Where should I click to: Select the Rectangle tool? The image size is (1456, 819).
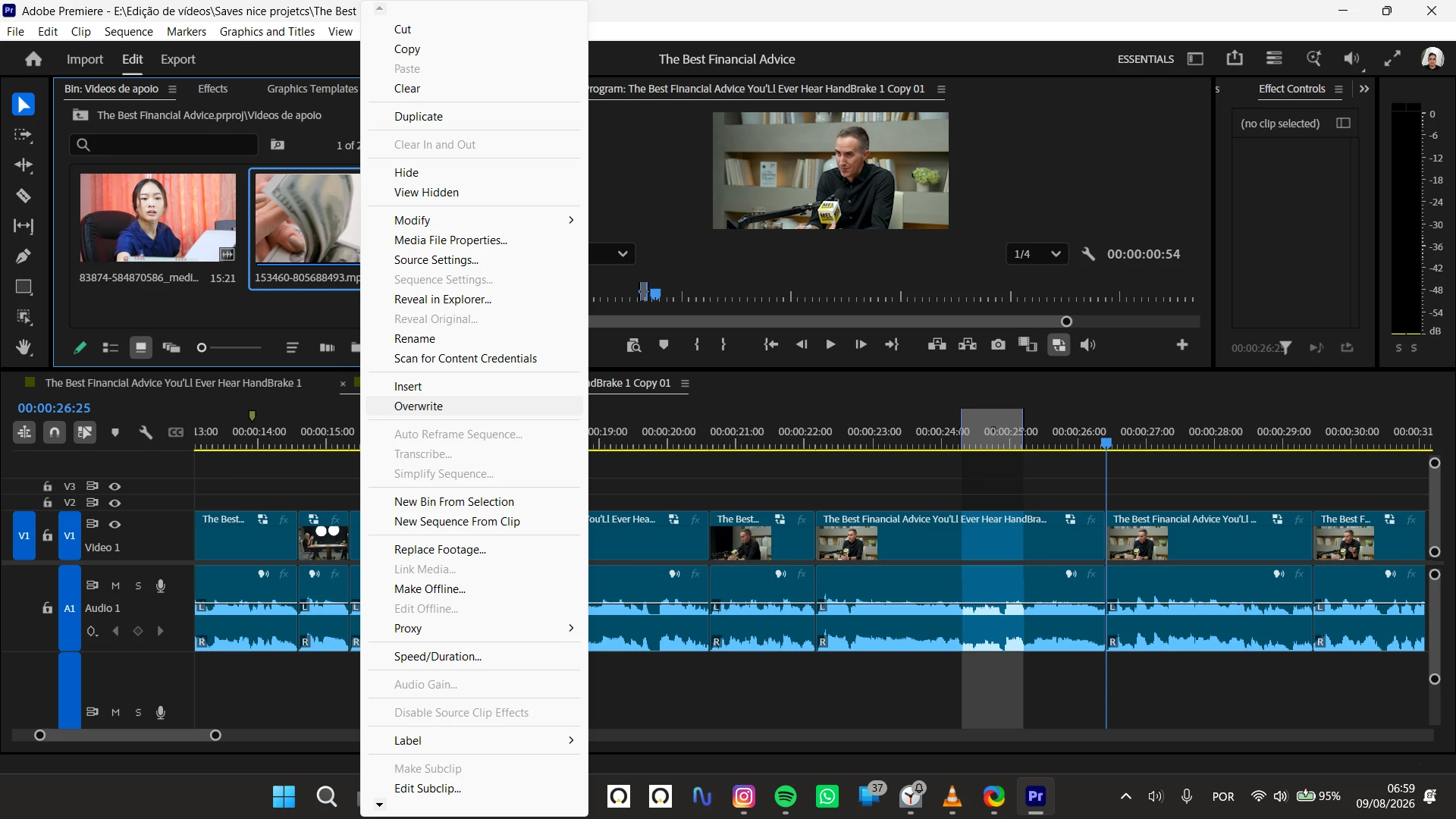click(x=24, y=287)
